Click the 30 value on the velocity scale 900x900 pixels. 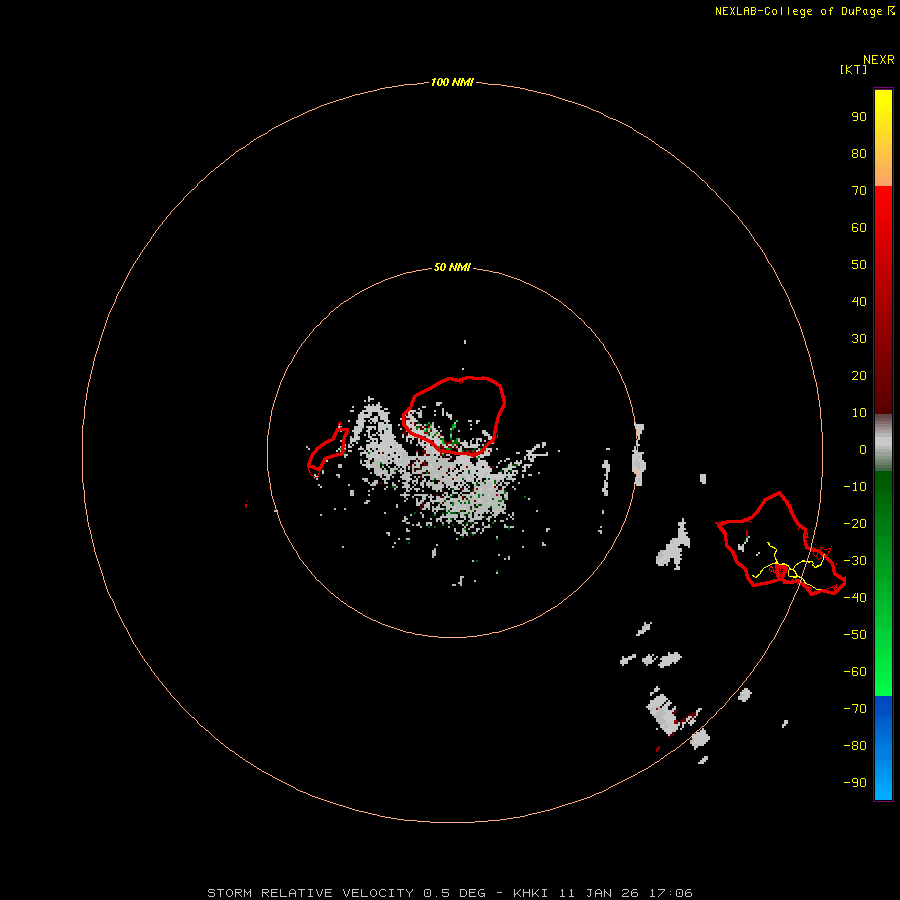coord(859,339)
